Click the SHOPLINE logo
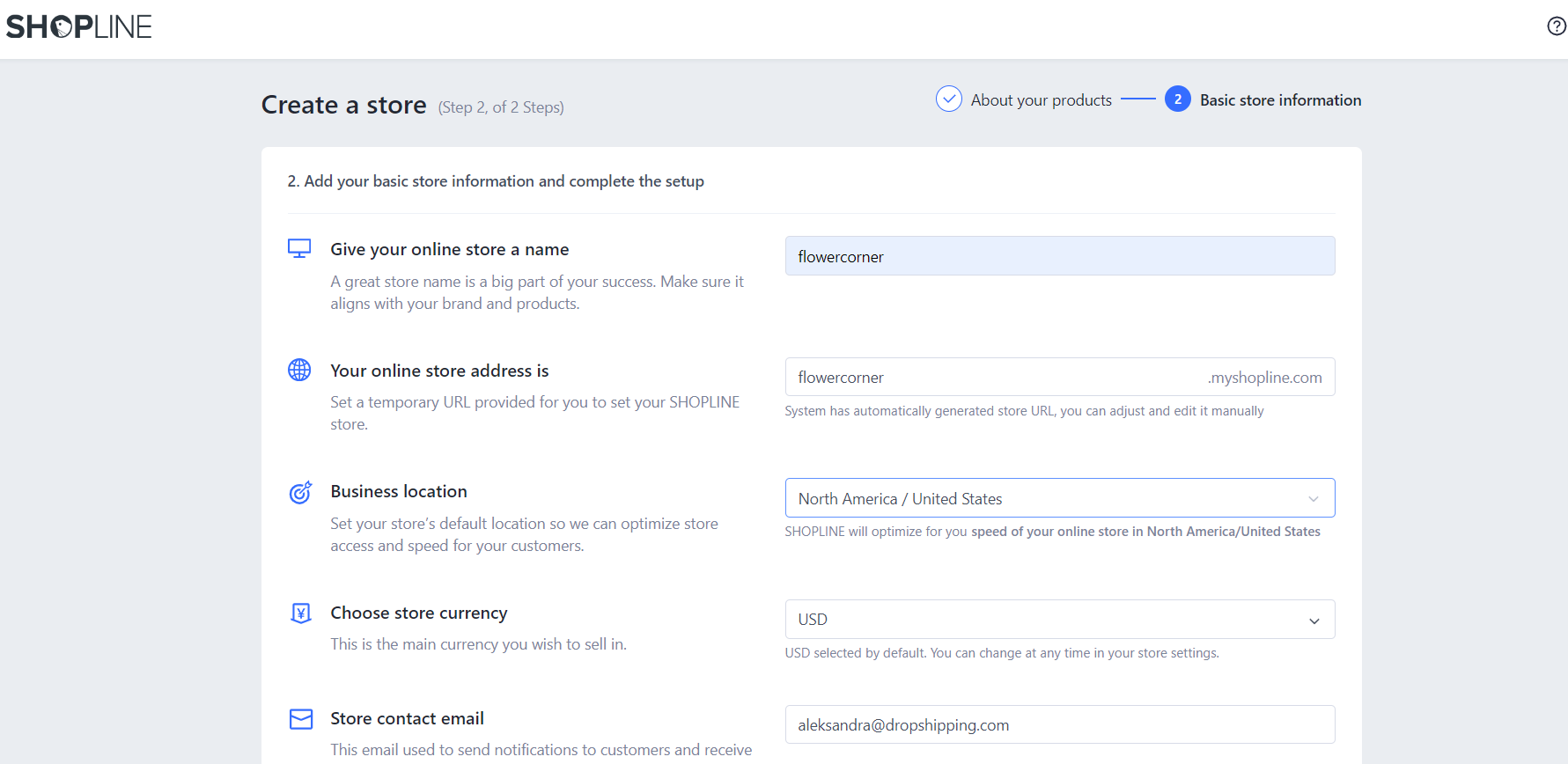The width and height of the screenshot is (1568, 764). point(79,27)
